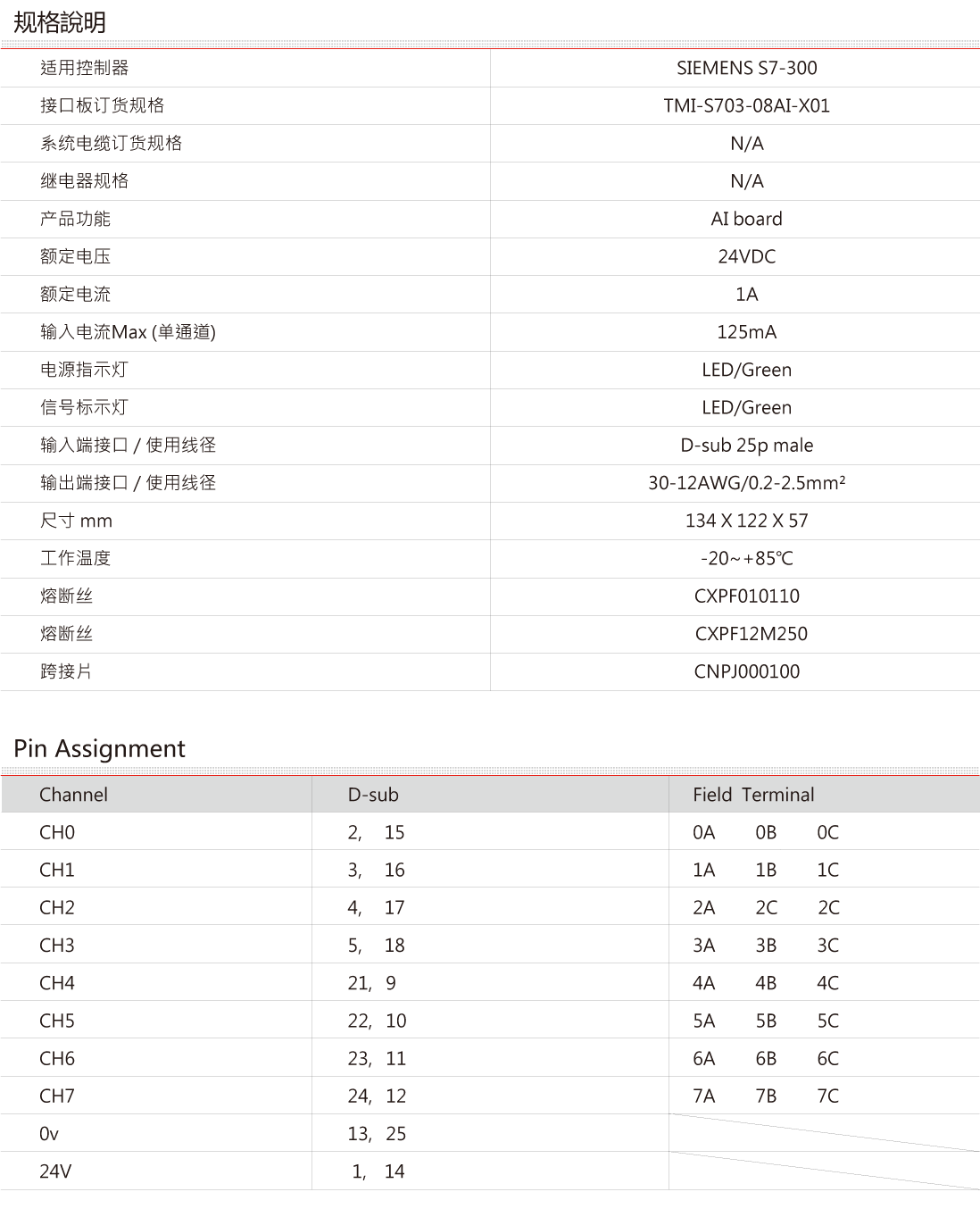The image size is (980, 1217).
Task: Click the SIEMENS S7-300 controller value
Action: 746,68
